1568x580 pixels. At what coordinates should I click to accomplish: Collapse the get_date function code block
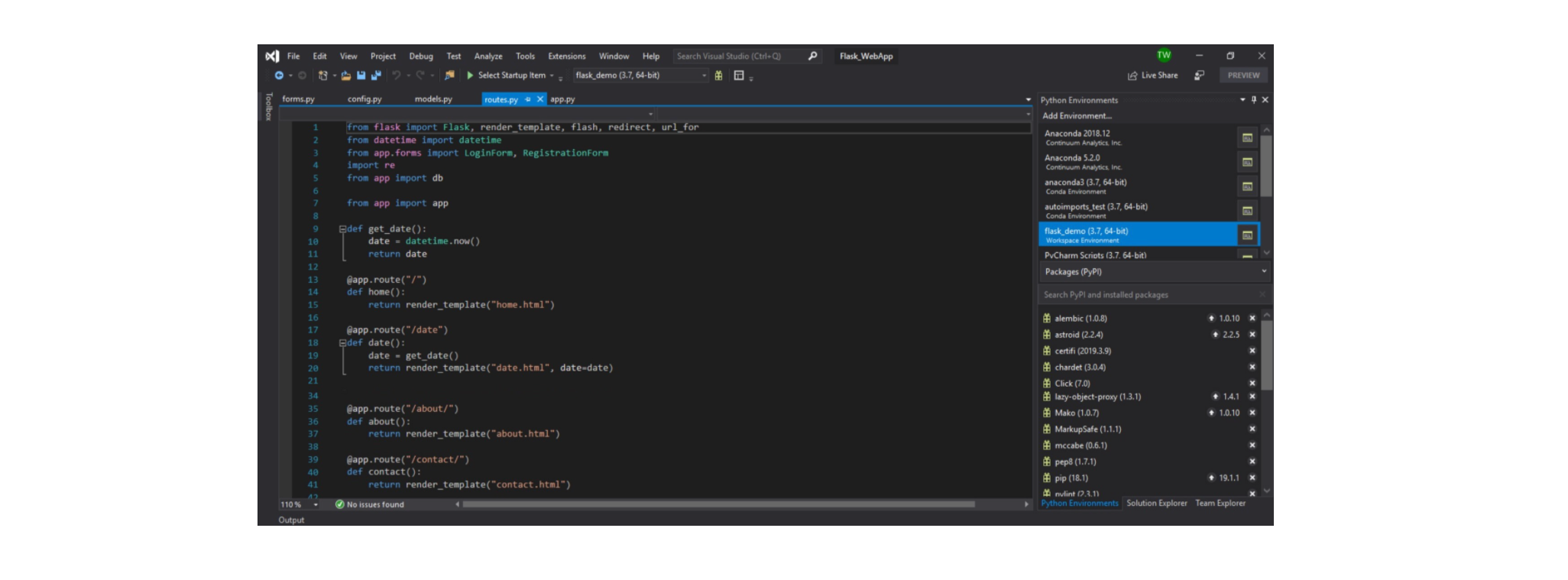343,229
